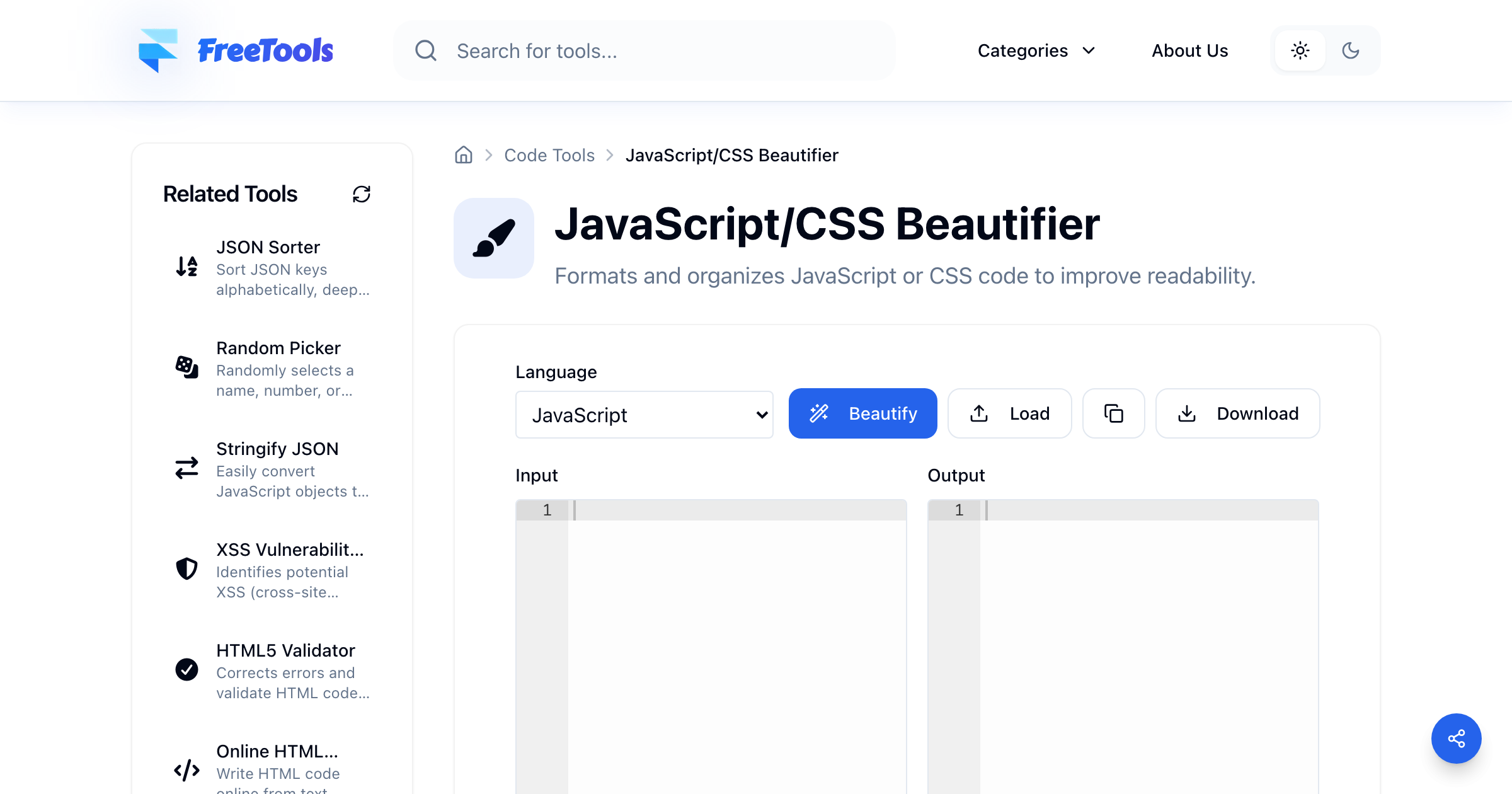The image size is (1512, 794).
Task: Click the search magnifier icon
Action: (x=426, y=50)
